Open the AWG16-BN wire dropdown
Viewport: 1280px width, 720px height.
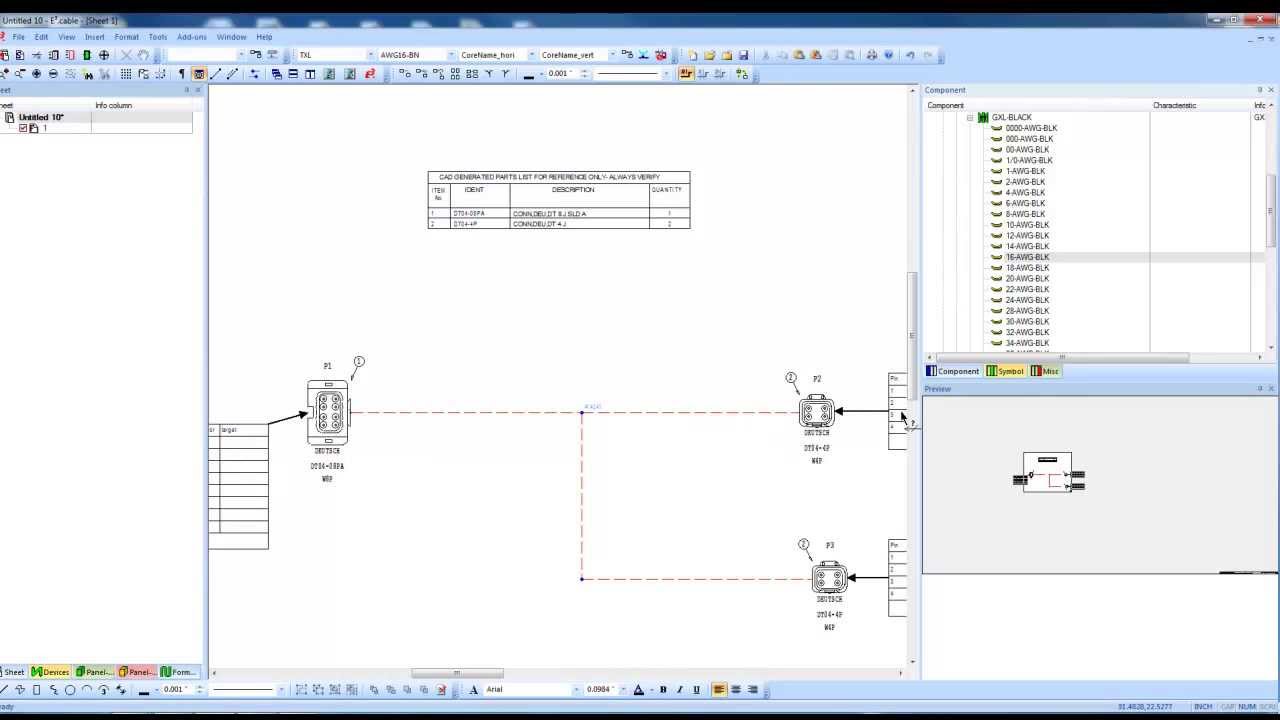pyautogui.click(x=451, y=55)
